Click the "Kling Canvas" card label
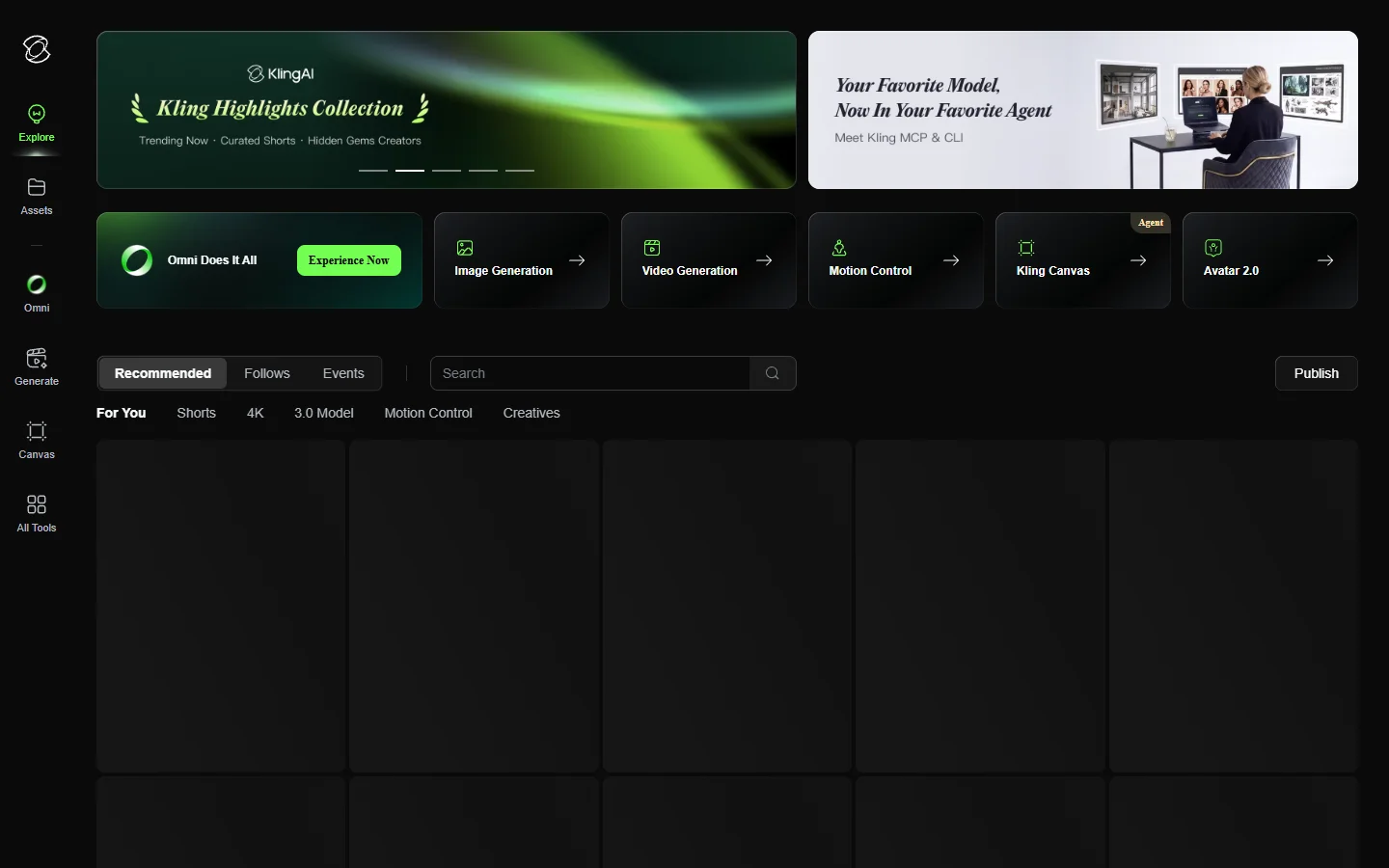 (1053, 271)
